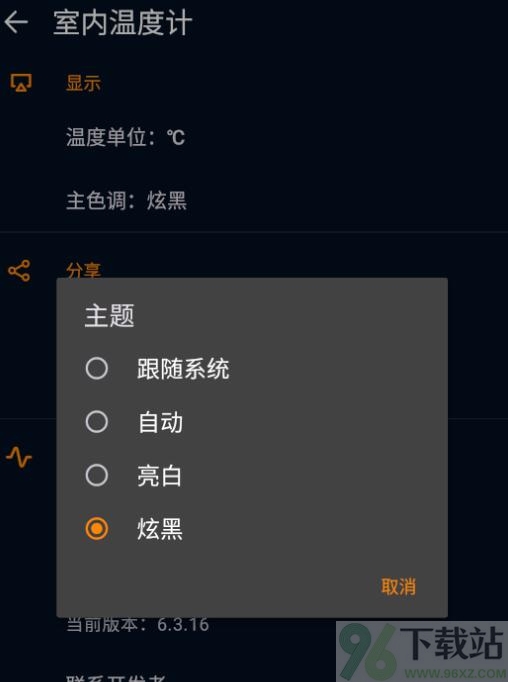This screenshot has width=508, height=682.
Task: Click the www.96xz.com watermark link
Action: click(x=455, y=674)
